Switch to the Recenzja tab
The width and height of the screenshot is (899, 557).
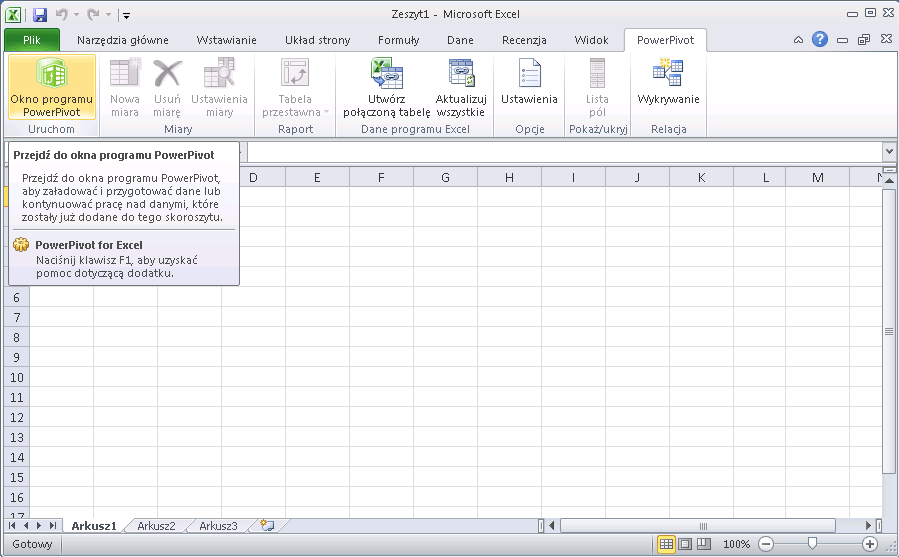[x=524, y=40]
